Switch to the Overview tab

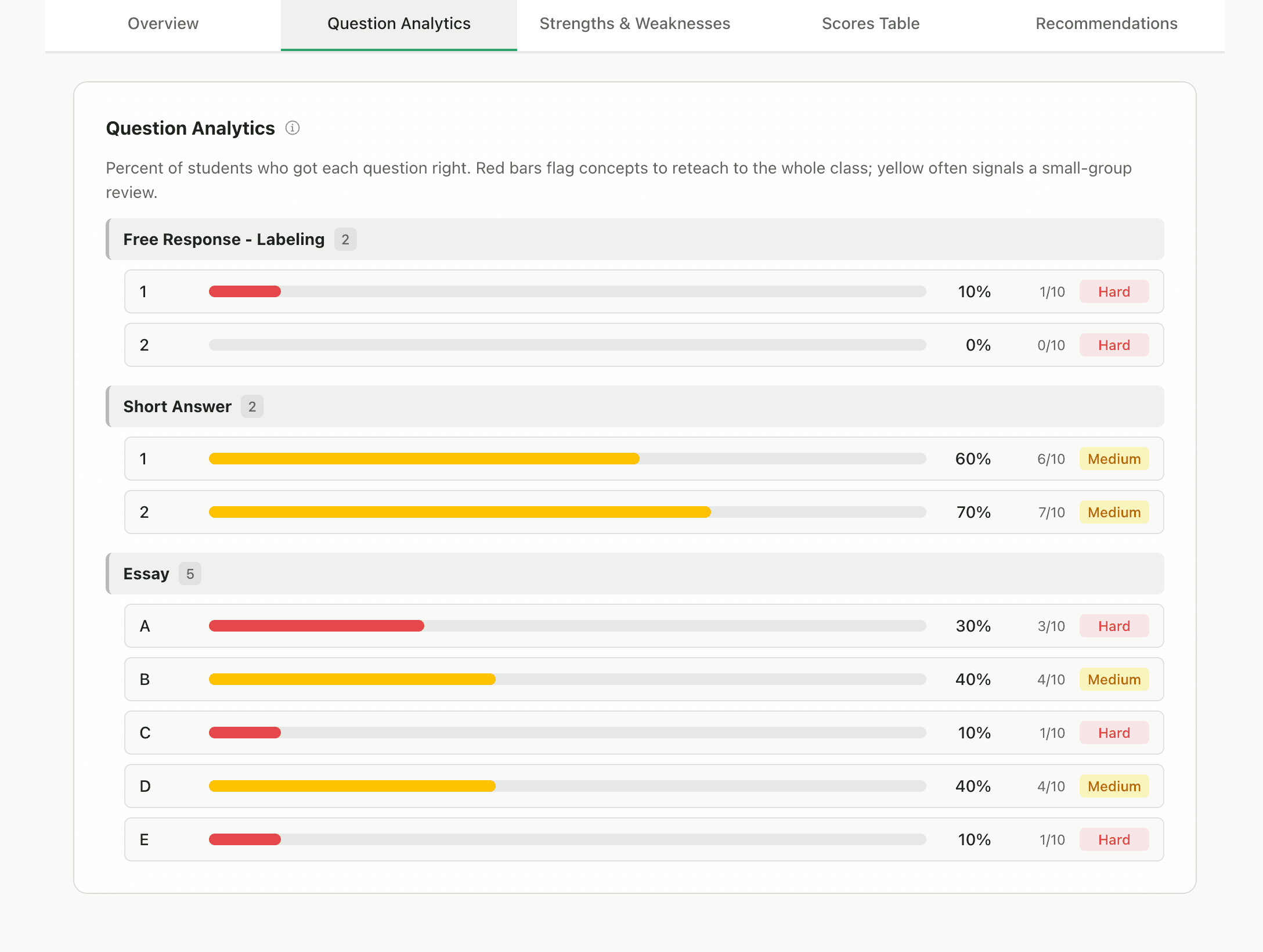point(163,24)
